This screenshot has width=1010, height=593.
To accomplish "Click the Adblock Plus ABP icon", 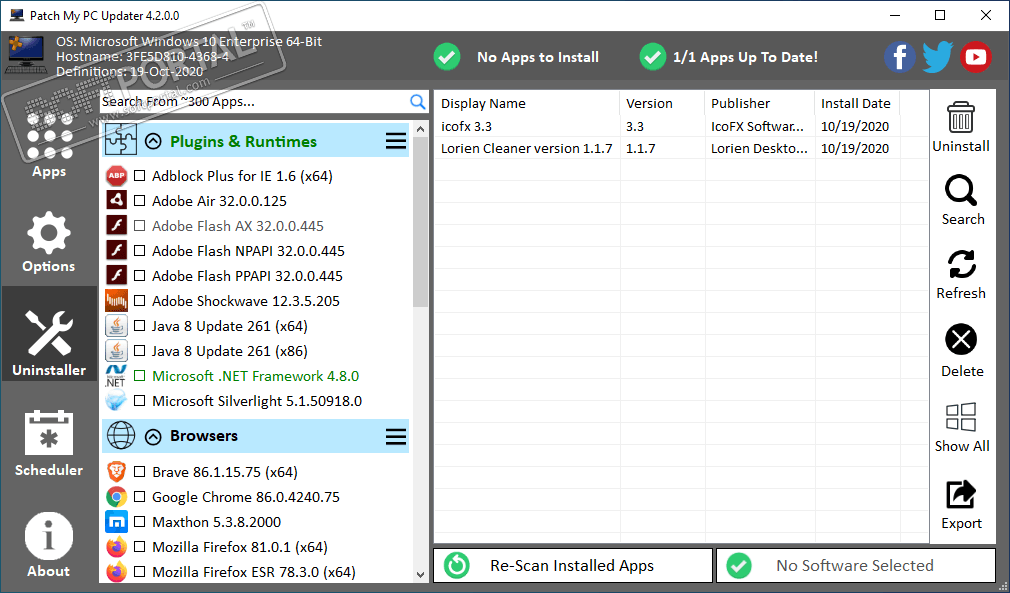I will 117,176.
